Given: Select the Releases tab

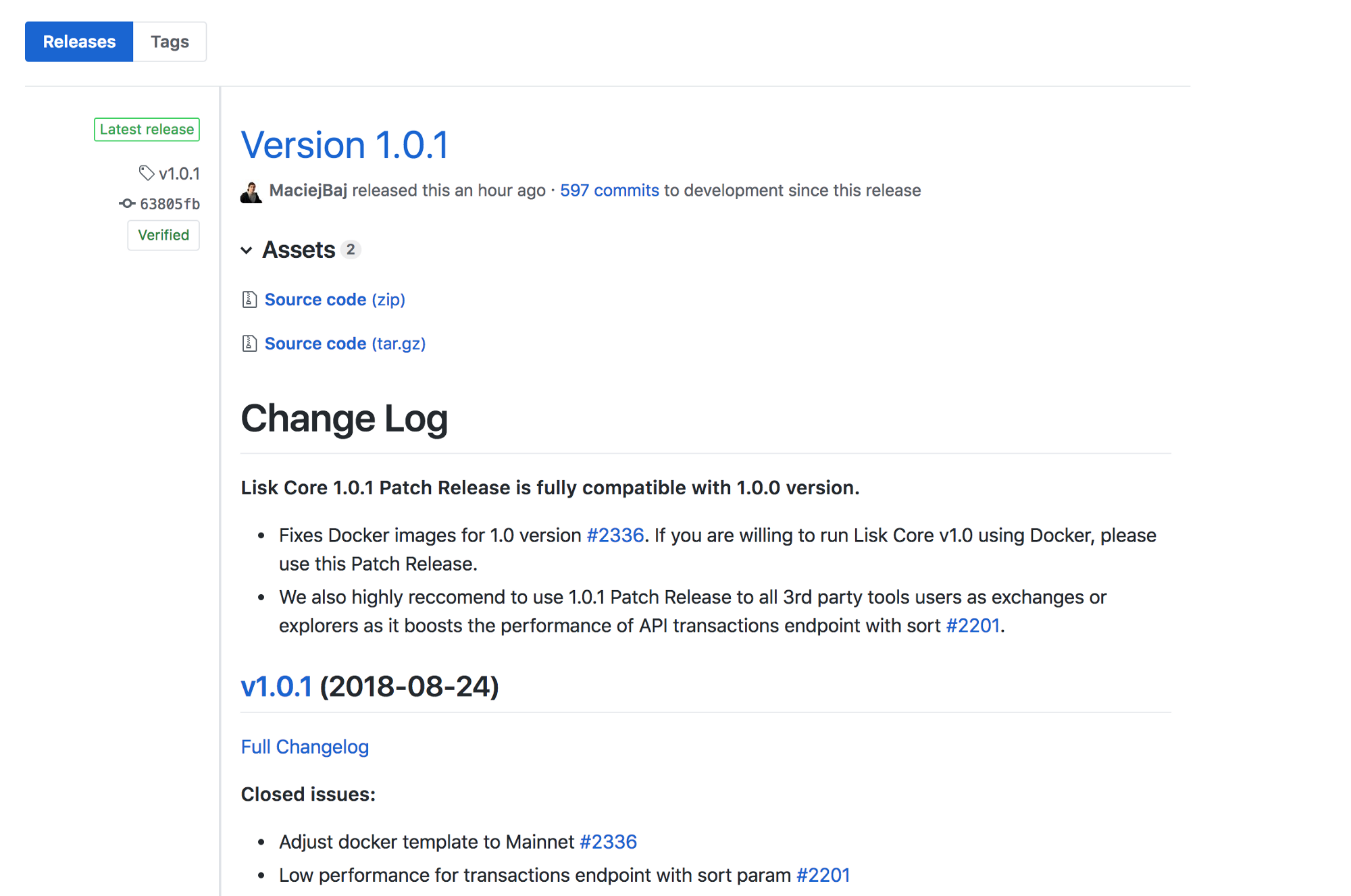Looking at the screenshot, I should coord(79,42).
